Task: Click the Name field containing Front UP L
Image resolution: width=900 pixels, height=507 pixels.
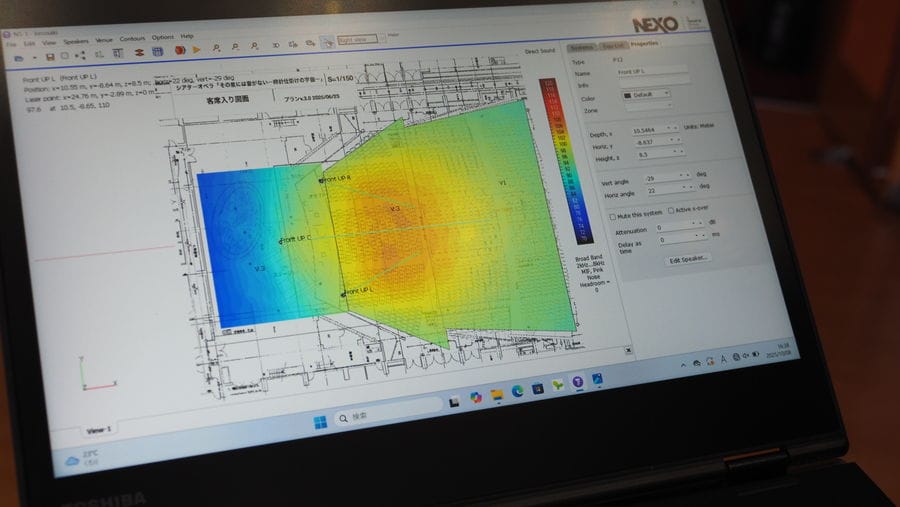Action: pos(652,72)
